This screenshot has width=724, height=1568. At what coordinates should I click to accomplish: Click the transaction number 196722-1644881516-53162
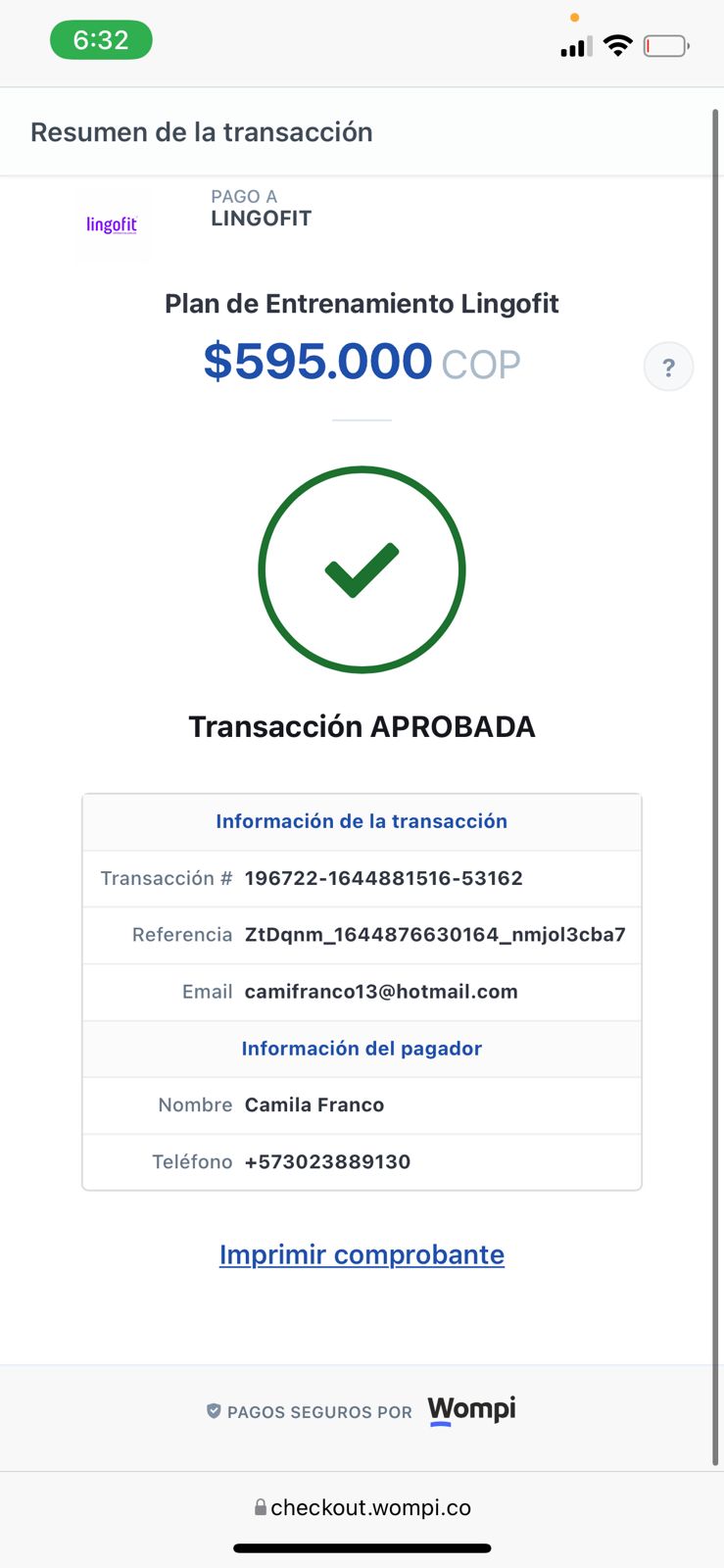[x=383, y=878]
